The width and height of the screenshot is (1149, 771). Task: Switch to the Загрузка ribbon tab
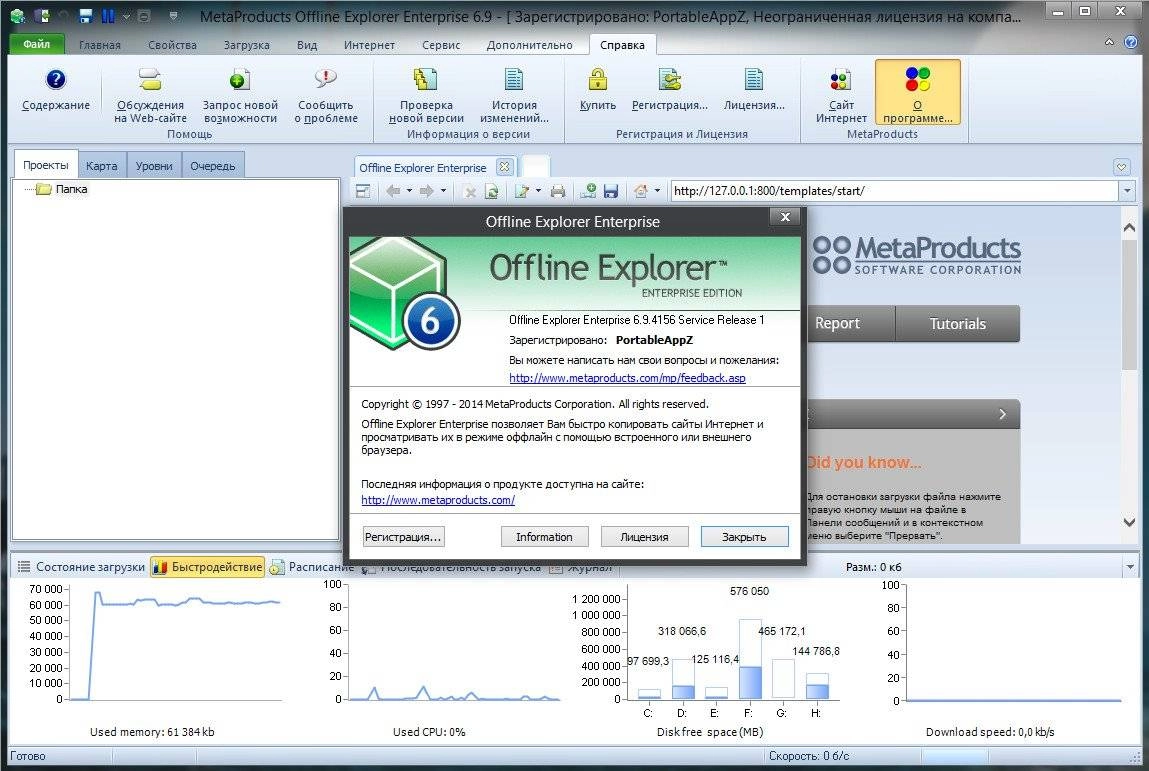click(246, 45)
